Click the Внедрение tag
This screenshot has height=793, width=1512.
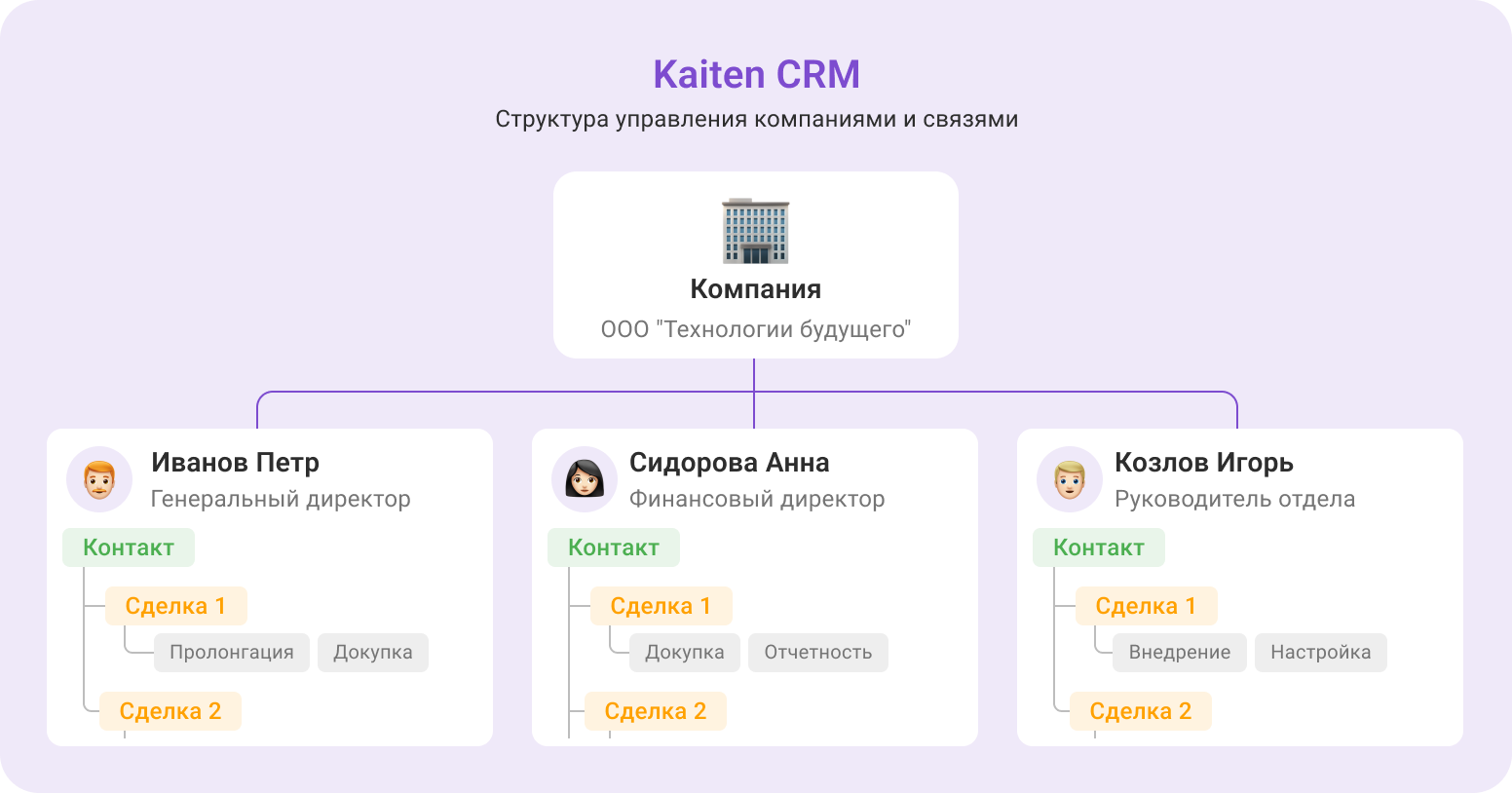coord(1179,652)
